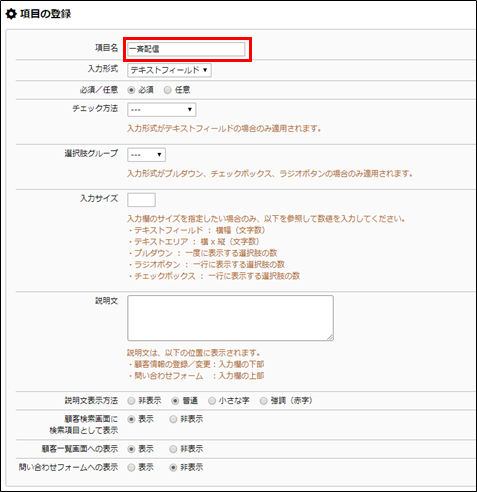Click the チェック方法 label

95,109
